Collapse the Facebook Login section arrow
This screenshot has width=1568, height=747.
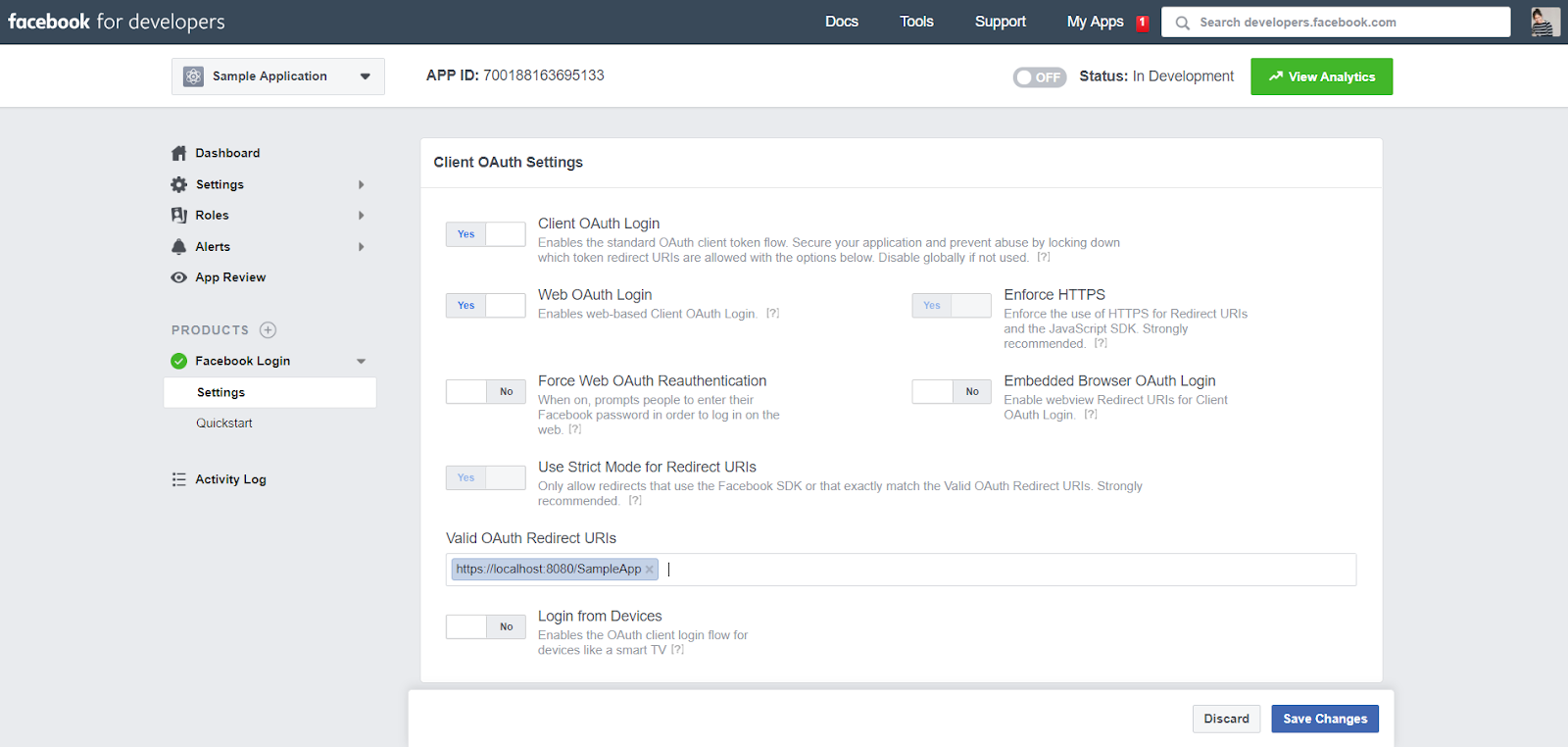pos(362,362)
